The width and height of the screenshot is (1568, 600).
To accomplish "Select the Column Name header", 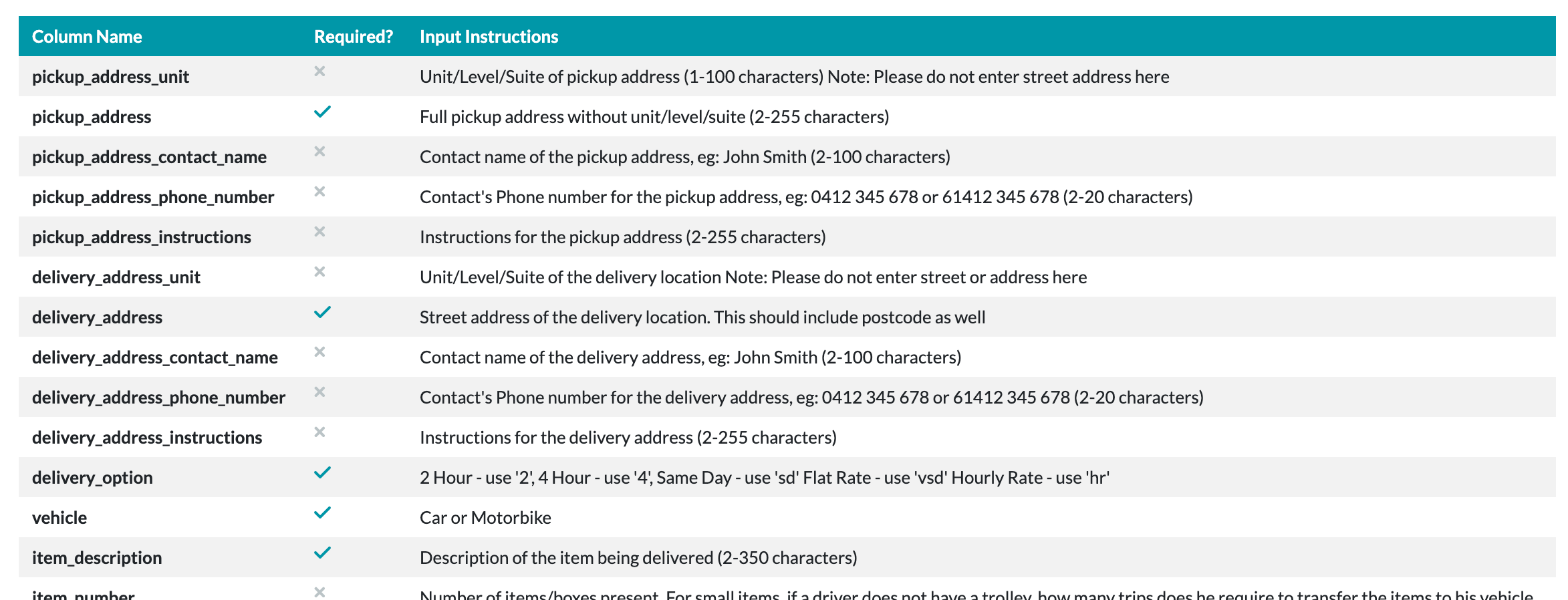I will point(87,37).
